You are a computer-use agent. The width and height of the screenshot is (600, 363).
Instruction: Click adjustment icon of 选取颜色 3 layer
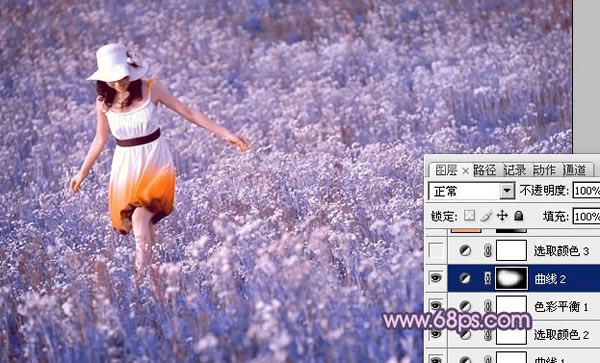pyautogui.click(x=465, y=251)
